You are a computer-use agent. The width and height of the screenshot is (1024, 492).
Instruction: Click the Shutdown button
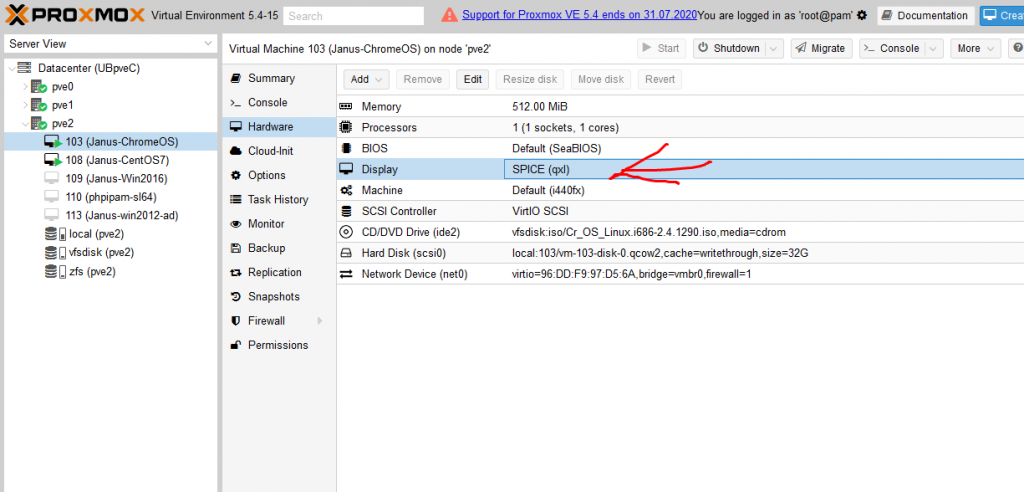729,48
